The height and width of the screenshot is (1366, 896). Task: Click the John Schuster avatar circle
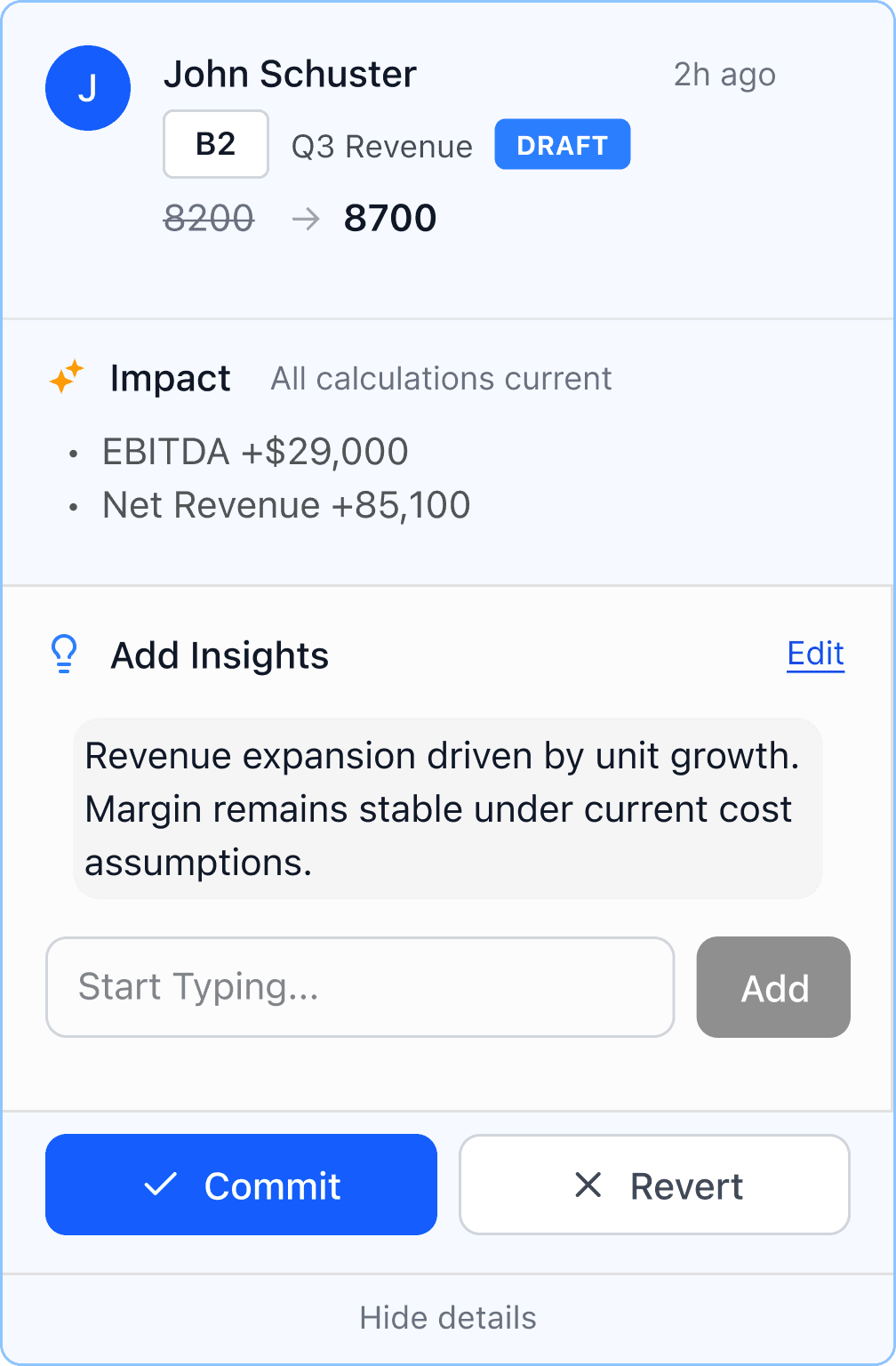pos(88,88)
